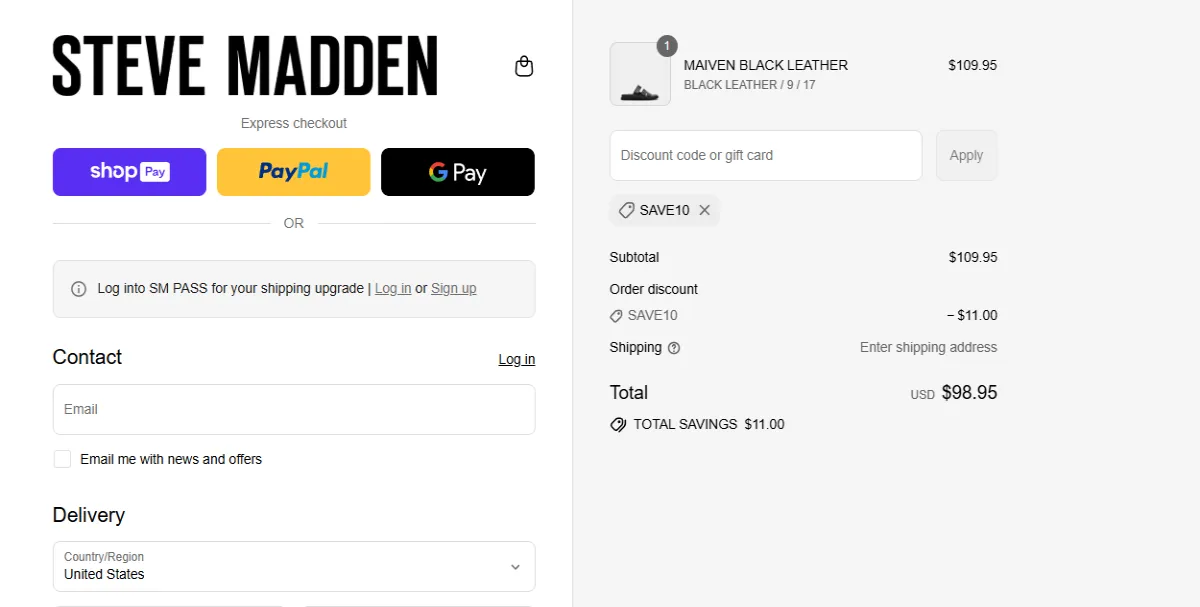Viewport: 1200px width, 607px height.
Task: Click the Sign up link for SM PASS
Action: [453, 288]
